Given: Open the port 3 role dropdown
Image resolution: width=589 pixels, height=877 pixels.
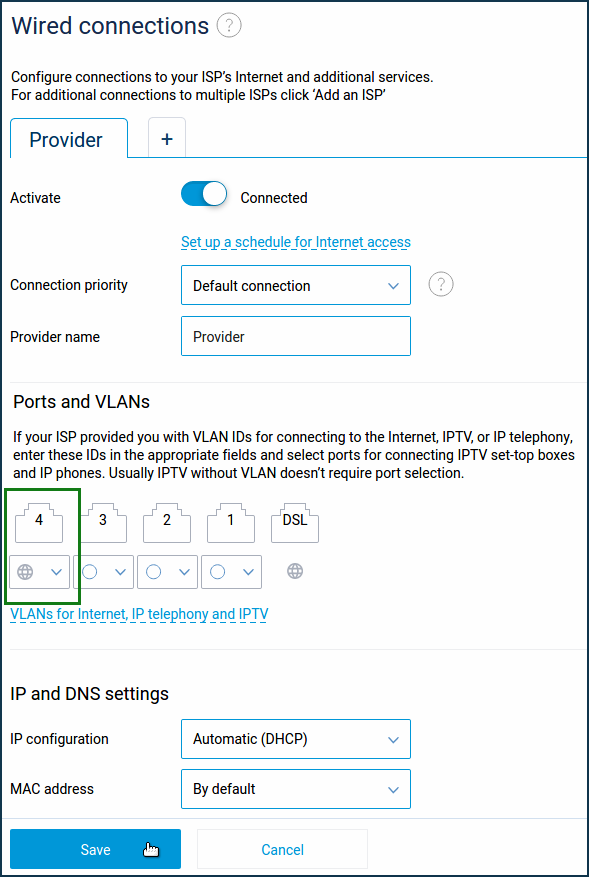Looking at the screenshot, I should (103, 572).
